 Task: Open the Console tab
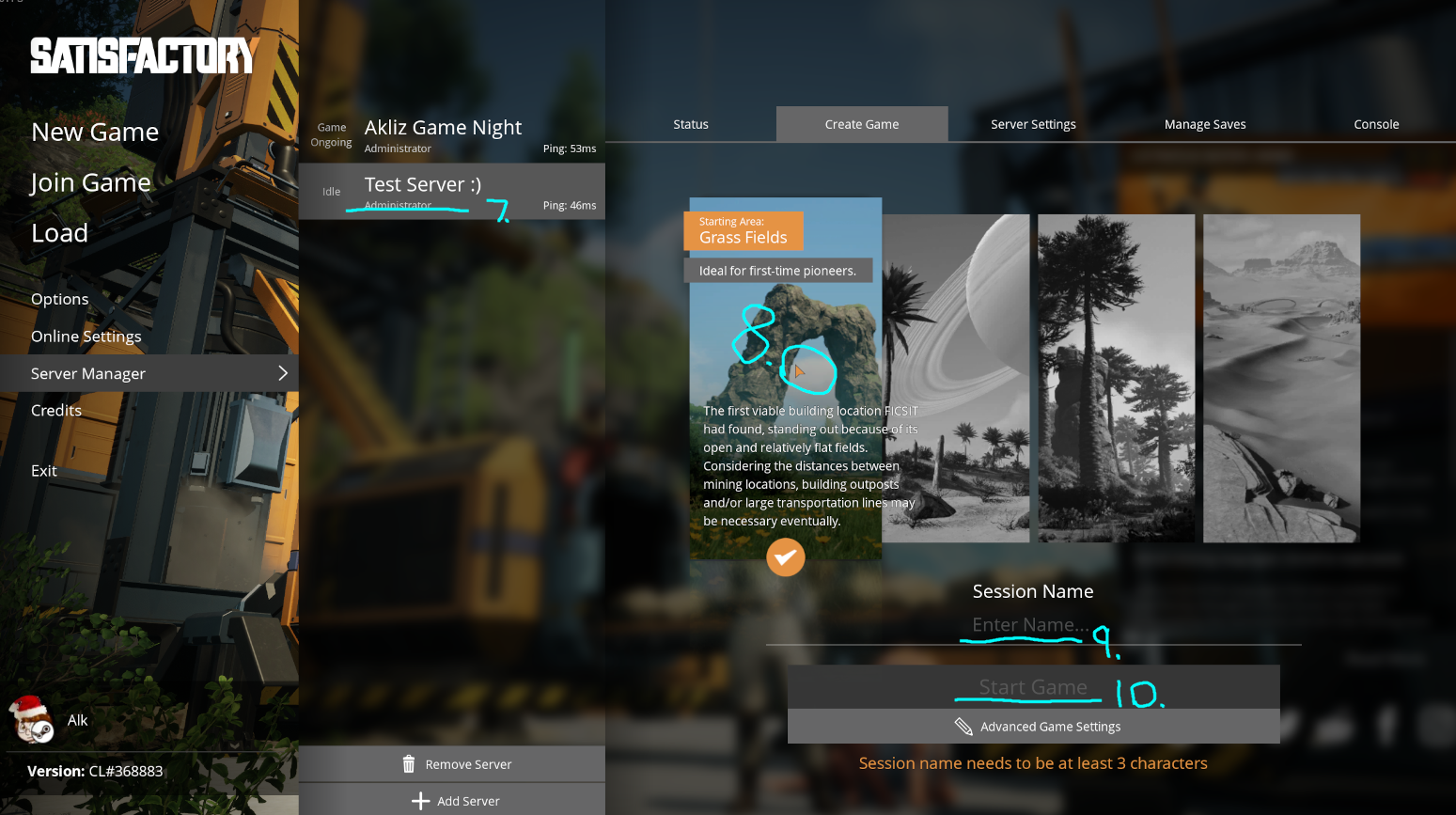tap(1376, 124)
